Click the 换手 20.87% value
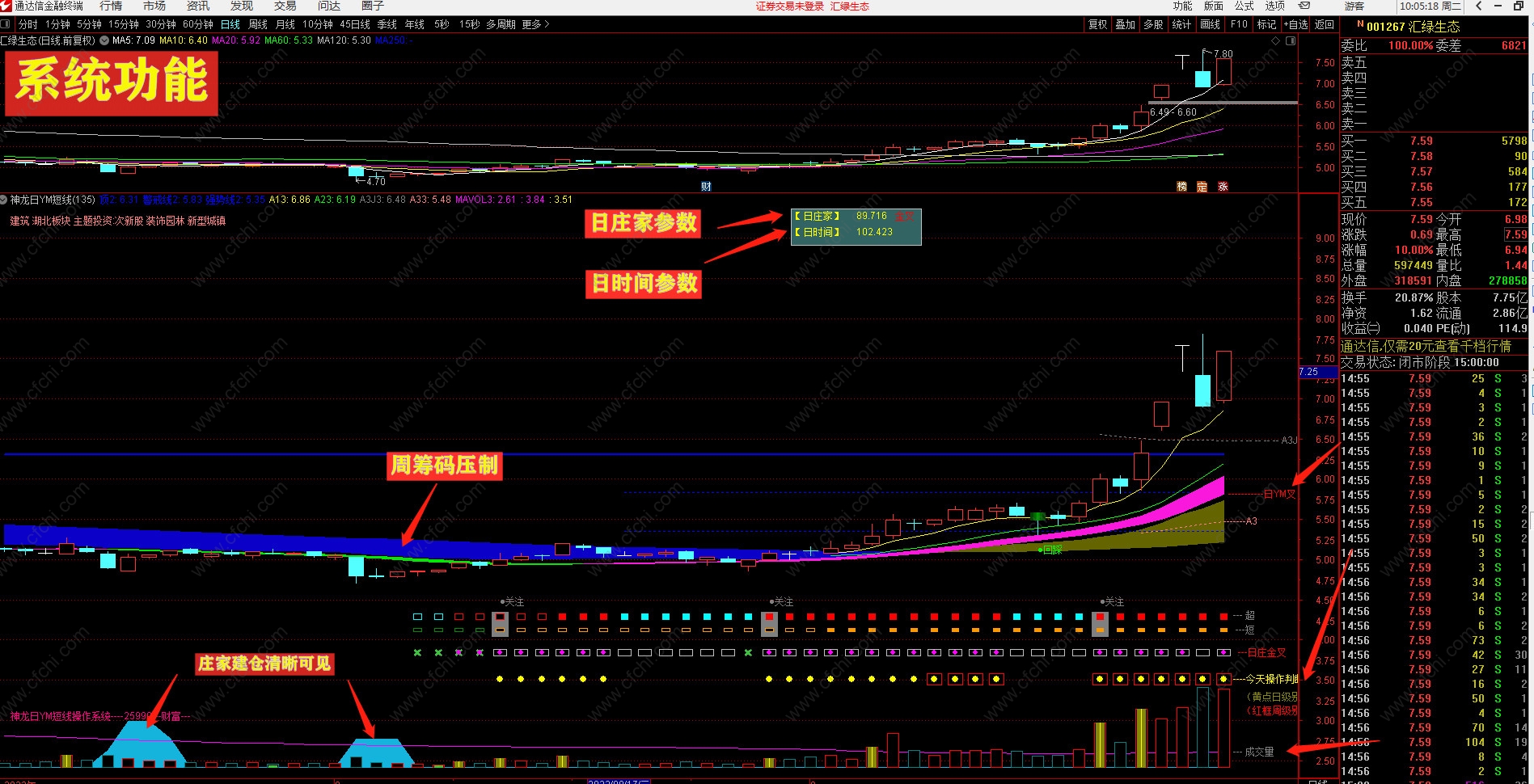1534x784 pixels. point(1414,297)
